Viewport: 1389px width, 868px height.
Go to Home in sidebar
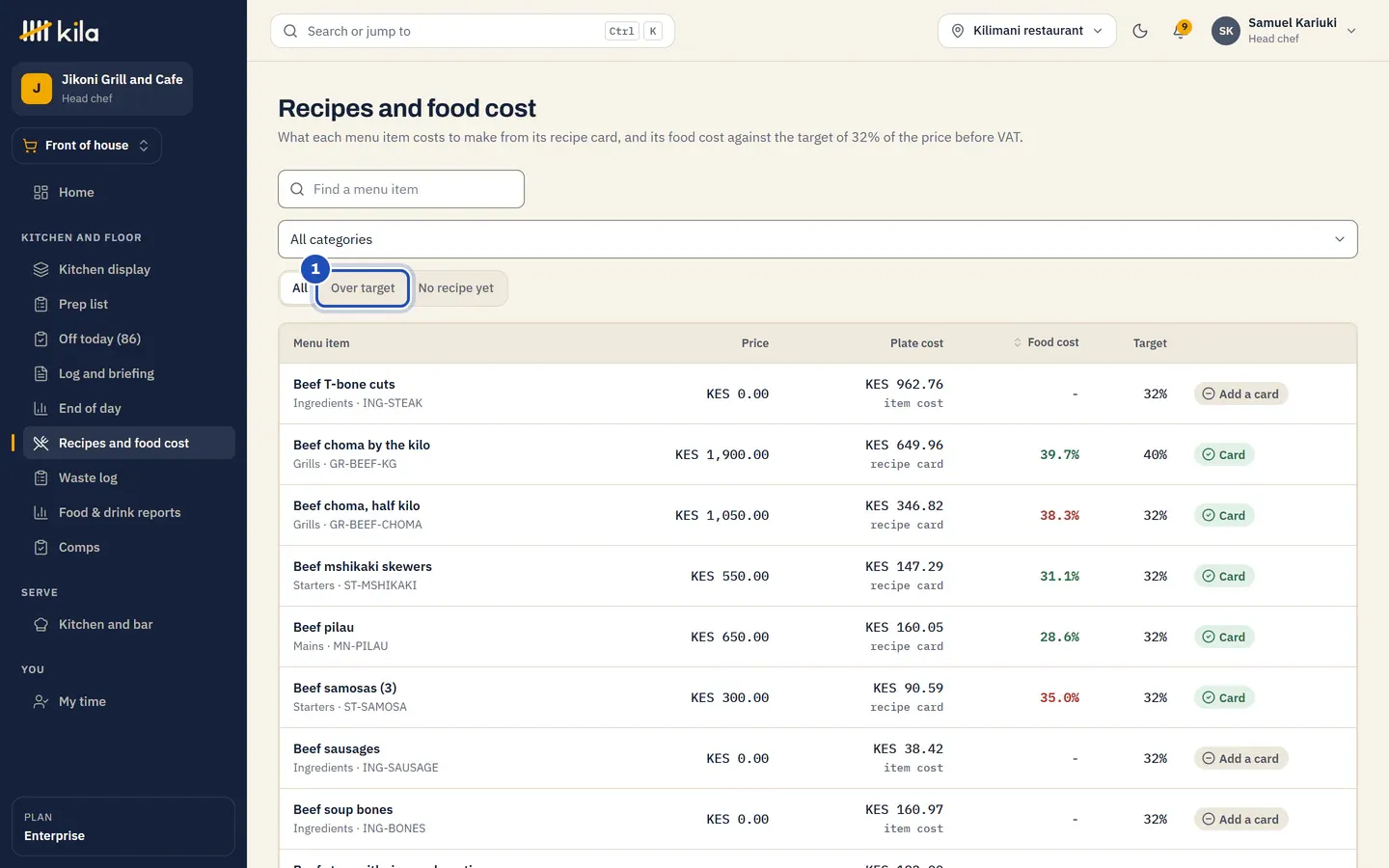129,192
